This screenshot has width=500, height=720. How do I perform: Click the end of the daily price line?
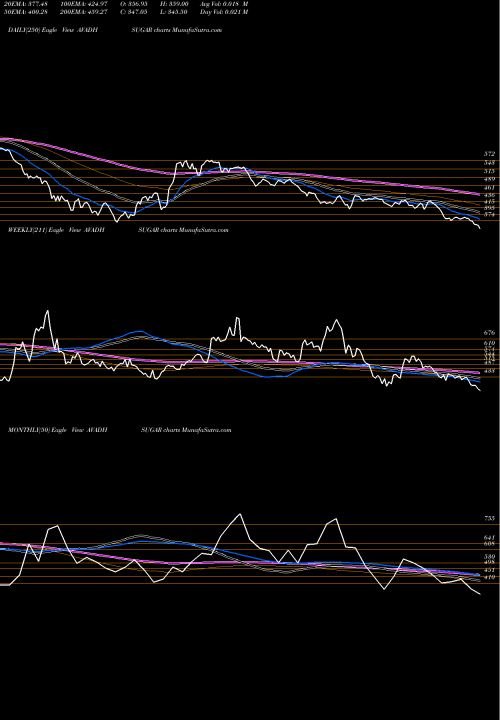(480, 228)
